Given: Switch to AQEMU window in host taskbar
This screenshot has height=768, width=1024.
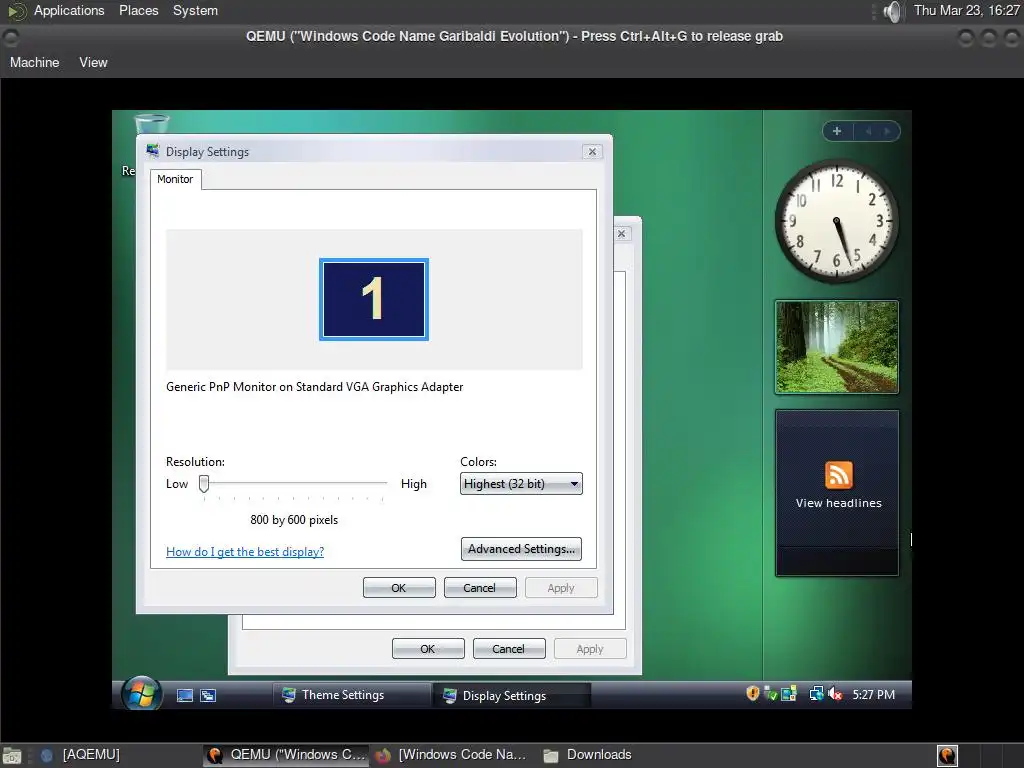Looking at the screenshot, I should pos(82,755).
